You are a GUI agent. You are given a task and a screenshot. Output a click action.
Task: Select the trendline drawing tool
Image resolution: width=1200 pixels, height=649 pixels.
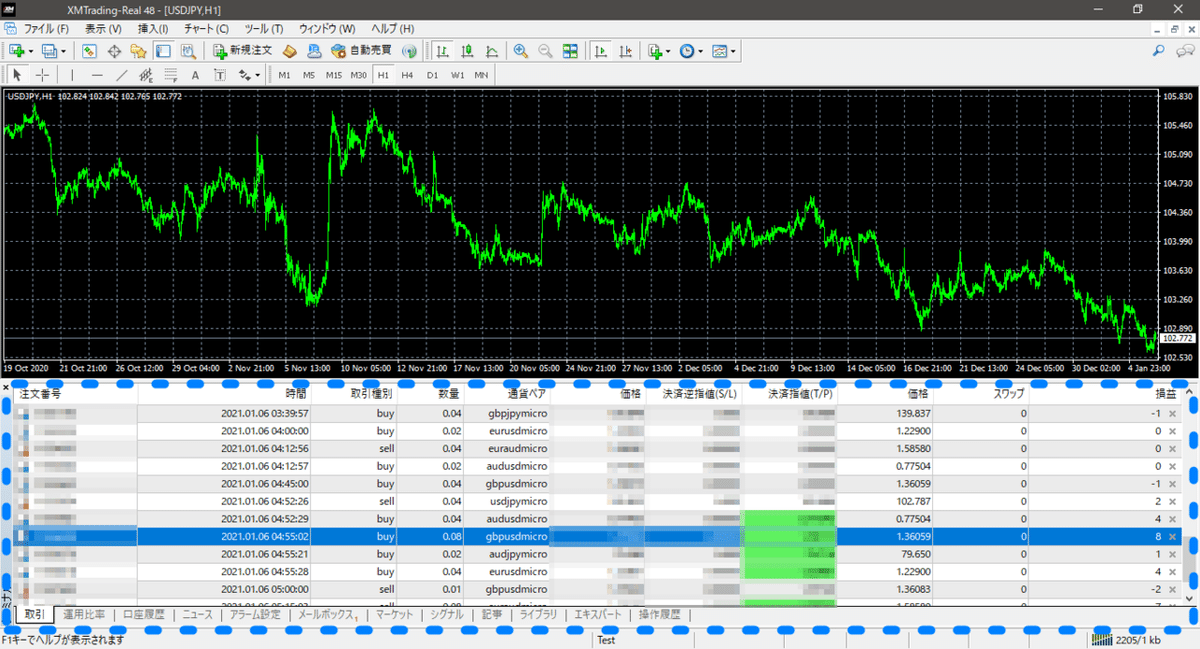pos(121,75)
